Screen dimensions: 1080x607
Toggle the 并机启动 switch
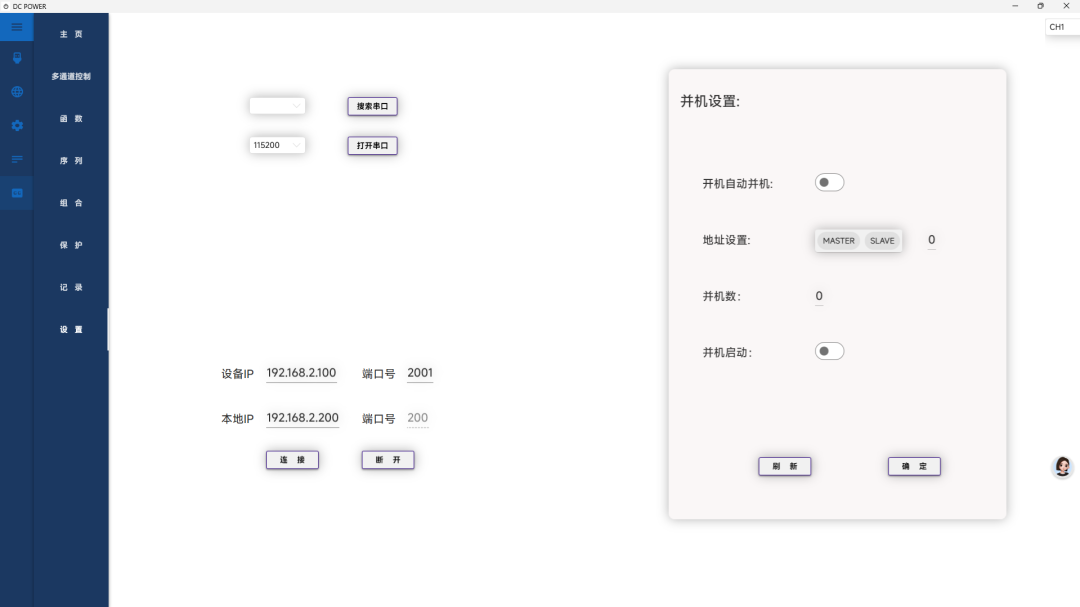coord(829,351)
